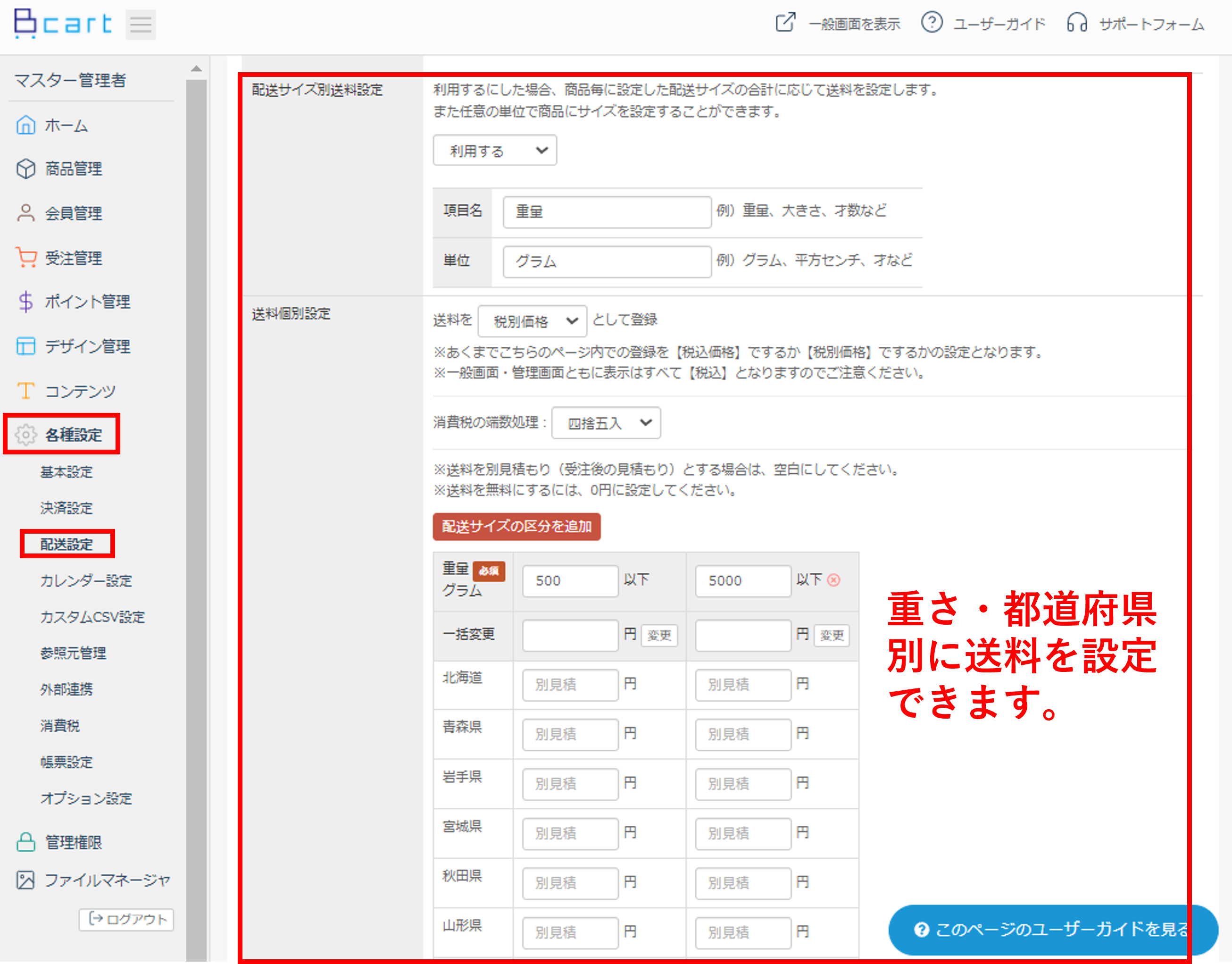Click the コンテンツ T icon
Viewport: 1232px width, 964px height.
coord(25,391)
